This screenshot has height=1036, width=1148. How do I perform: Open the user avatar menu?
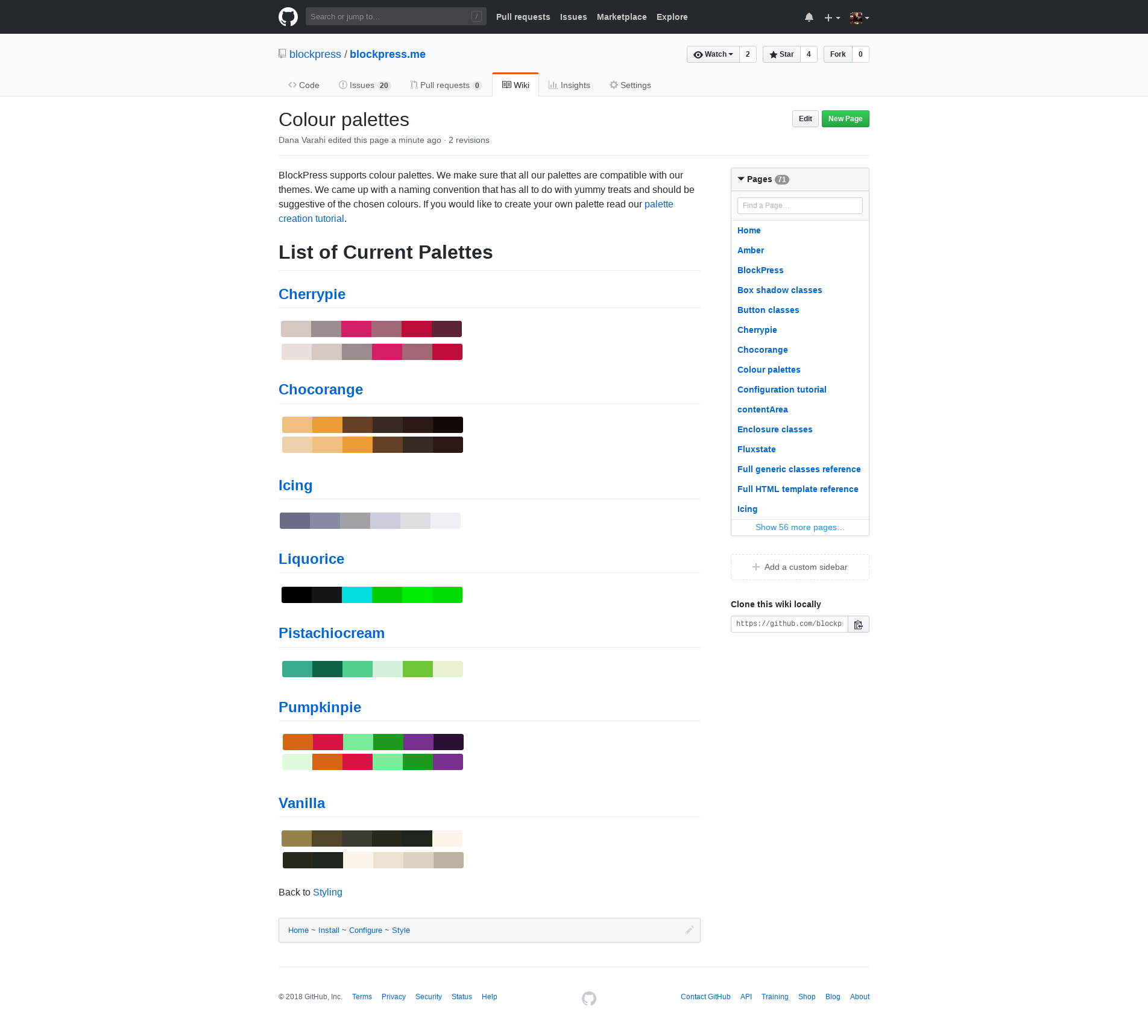pos(859,17)
